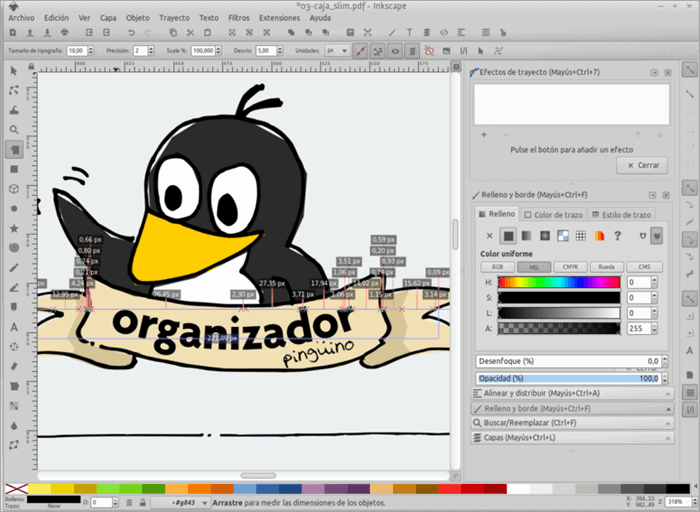Select CMS color mode button
700x512 pixels.
(644, 267)
